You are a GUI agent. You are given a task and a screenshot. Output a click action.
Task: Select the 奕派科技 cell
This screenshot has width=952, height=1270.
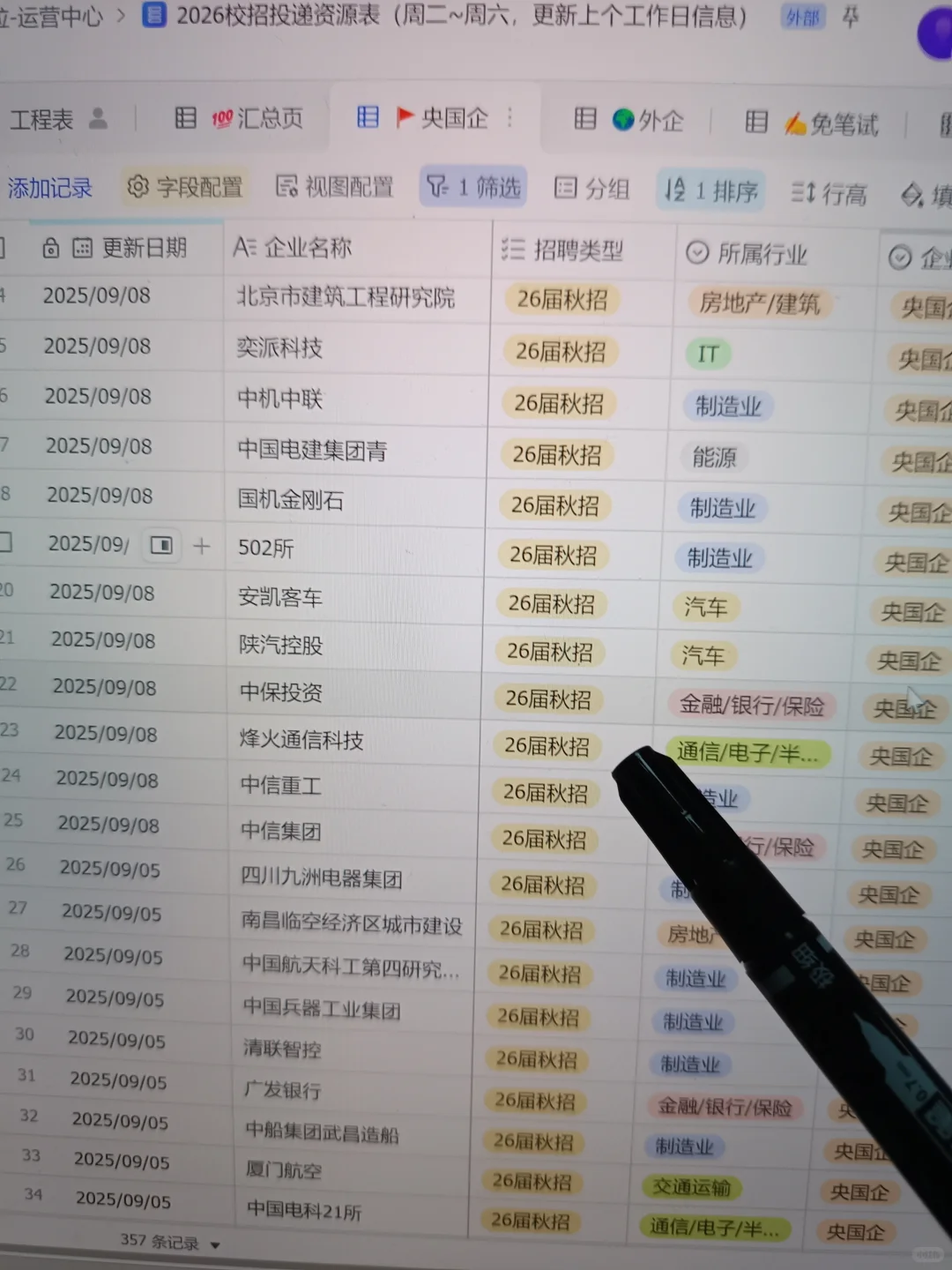pyautogui.click(x=356, y=347)
